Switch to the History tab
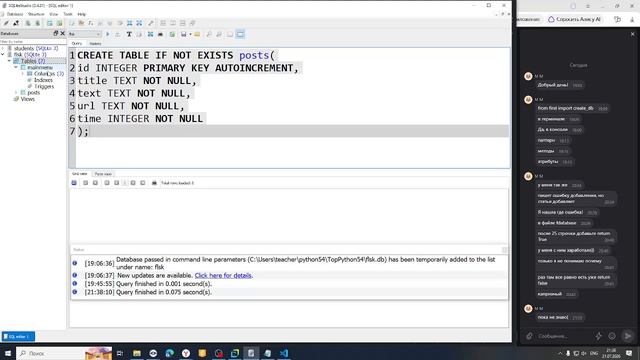640x360 pixels. pyautogui.click(x=95, y=44)
